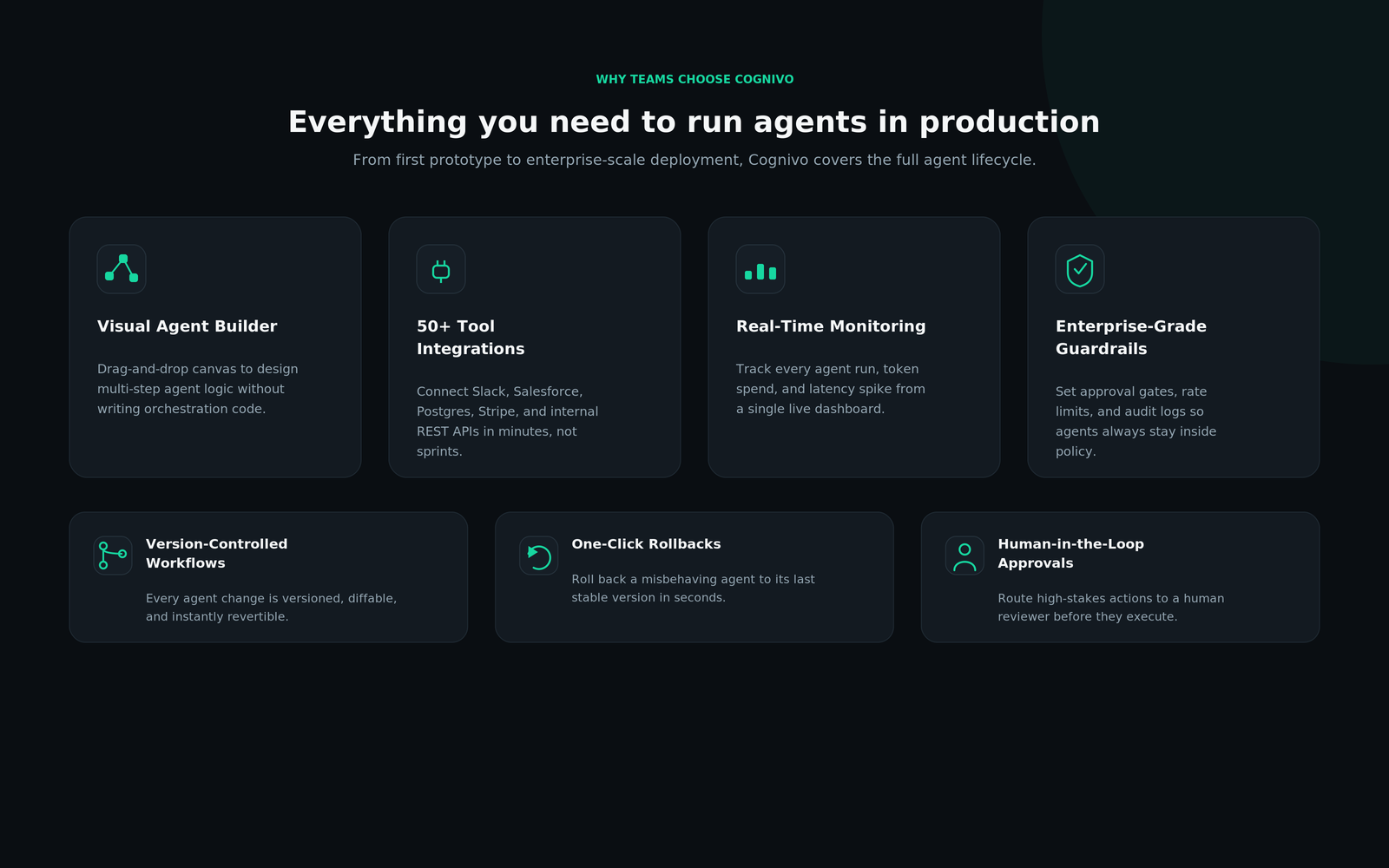Click the 'Every agent change is versioned' text
Image resolution: width=1389 pixels, height=868 pixels.
[x=271, y=608]
